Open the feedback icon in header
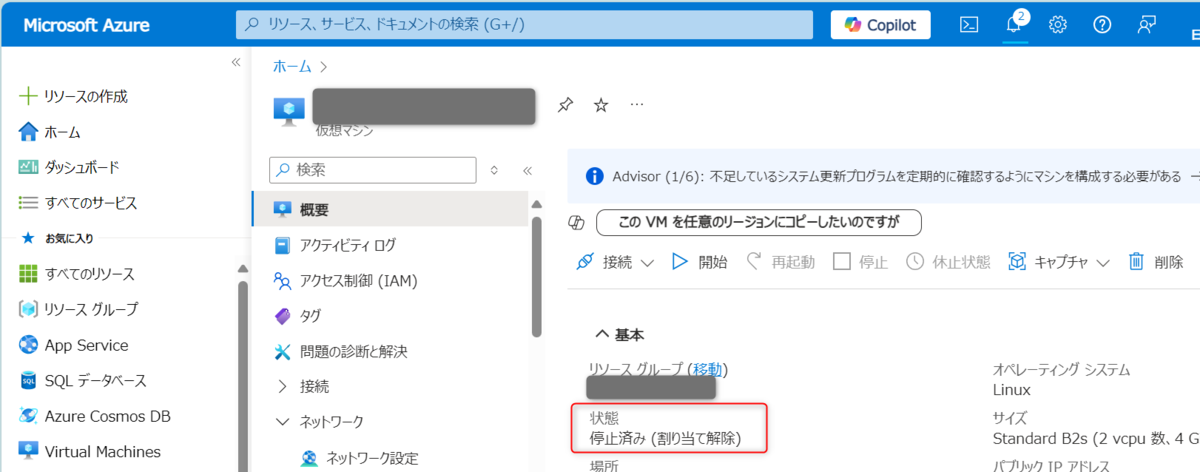The width and height of the screenshot is (1200, 472). coord(1147,25)
